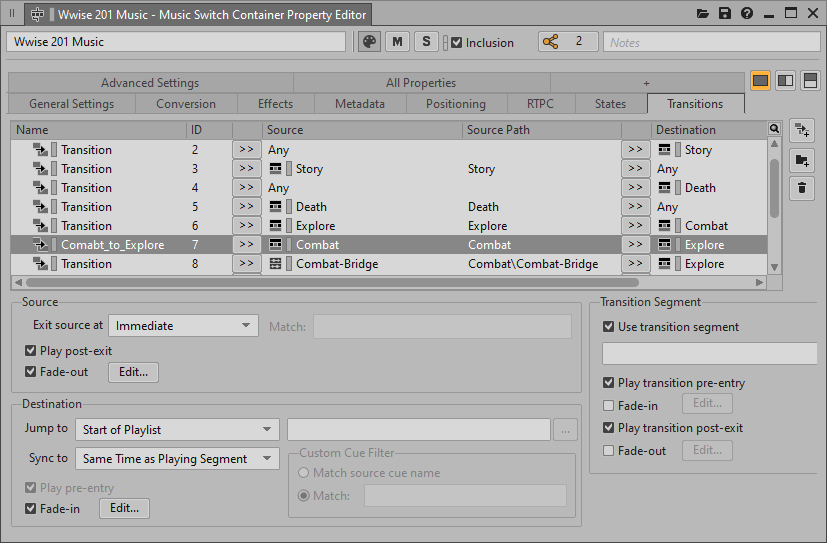Open the object color palette icon
This screenshot has width=827, height=543.
click(x=369, y=42)
